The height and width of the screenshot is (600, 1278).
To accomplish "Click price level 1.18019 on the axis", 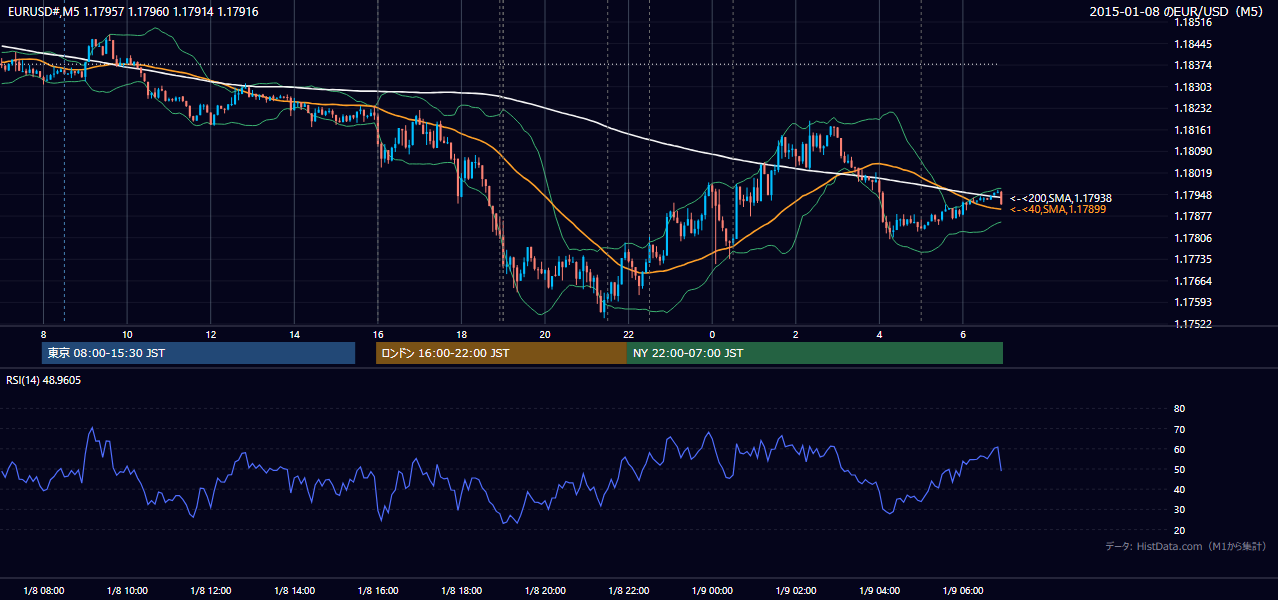I will (x=1194, y=173).
